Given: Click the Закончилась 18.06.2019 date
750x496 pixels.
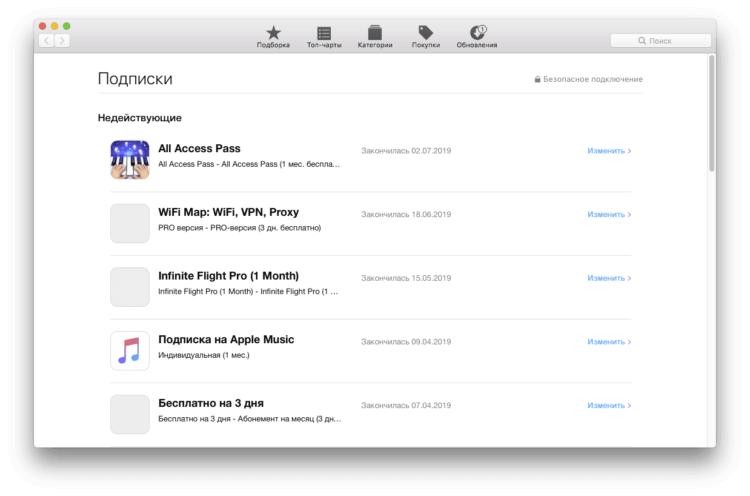Looking at the screenshot, I should pos(406,214).
